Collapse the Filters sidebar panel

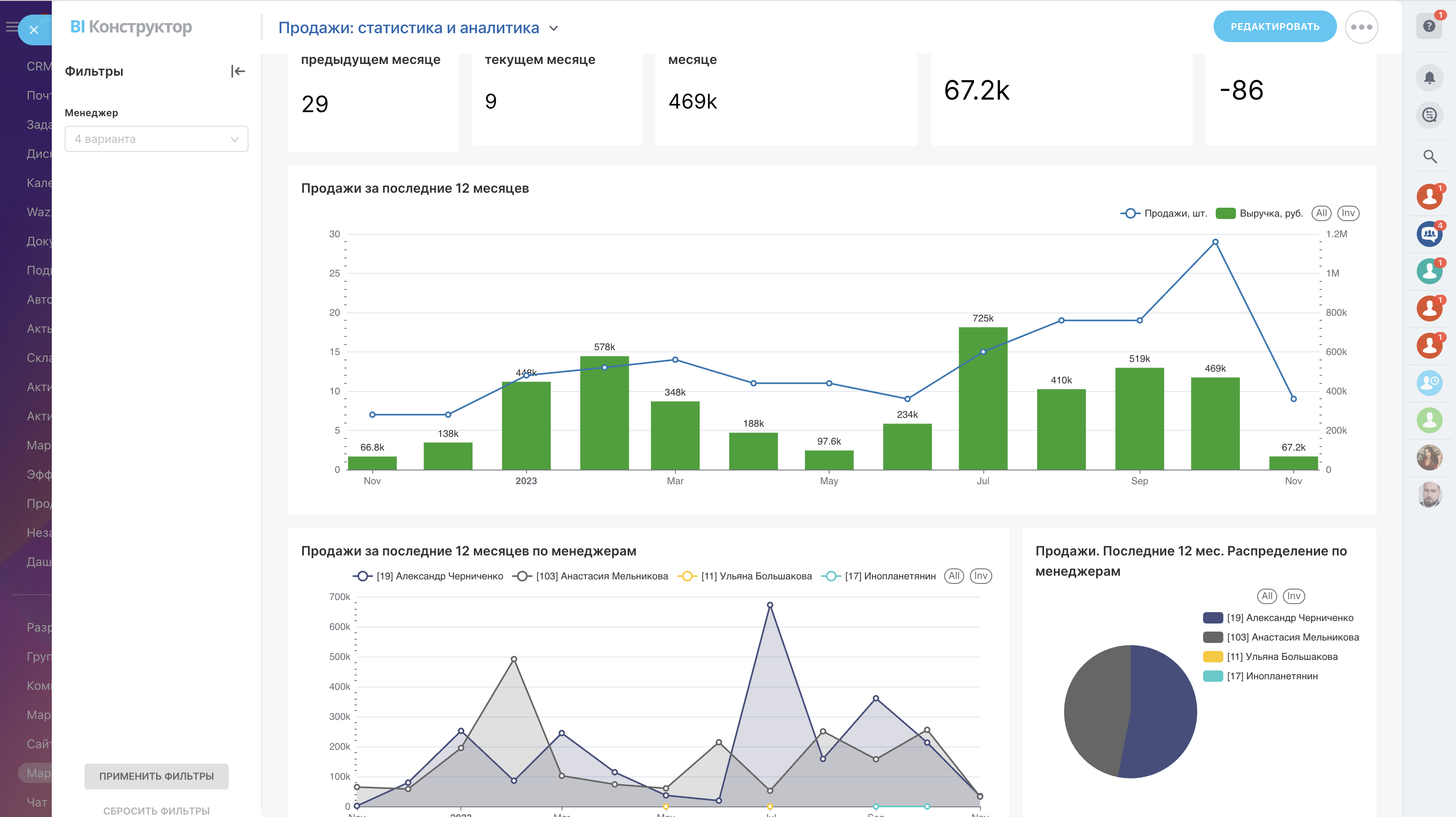point(238,71)
